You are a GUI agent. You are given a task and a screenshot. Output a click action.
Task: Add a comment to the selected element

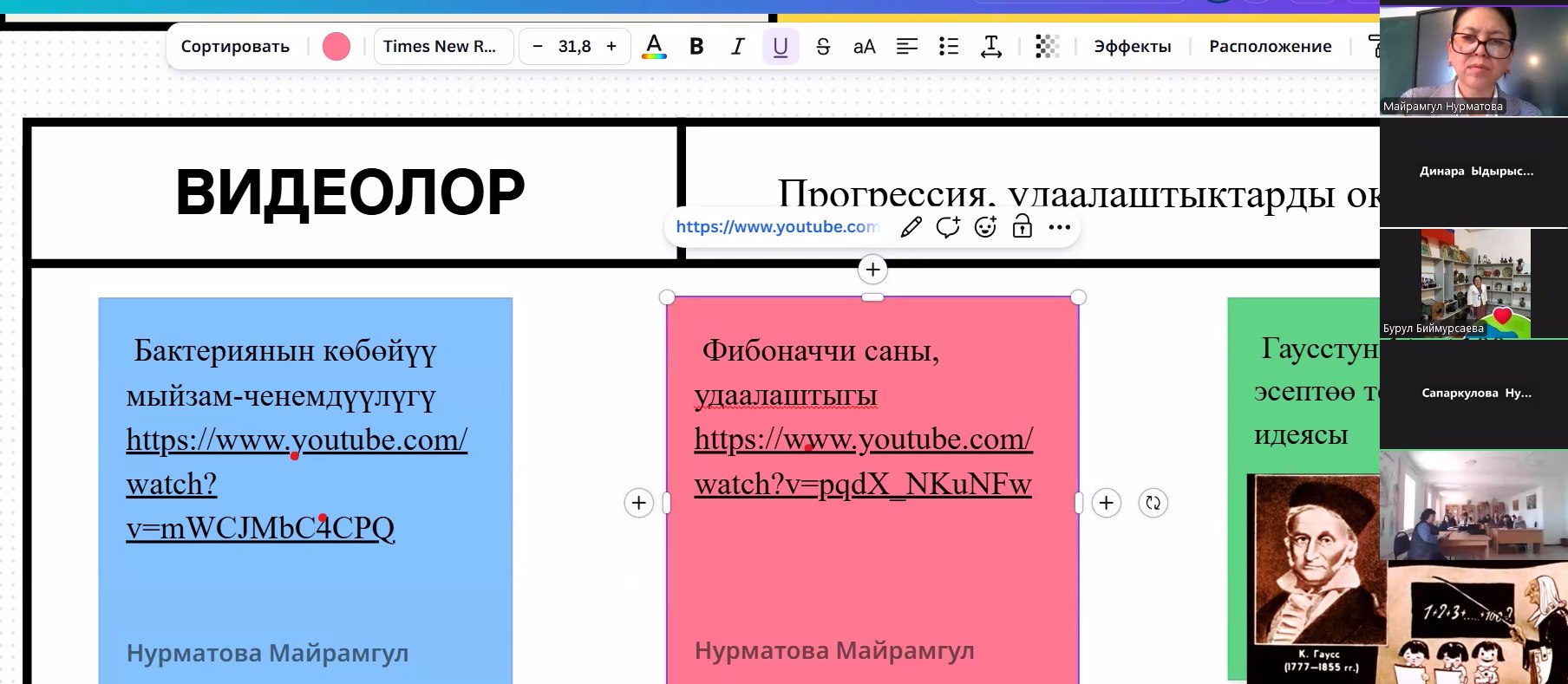coord(948,227)
